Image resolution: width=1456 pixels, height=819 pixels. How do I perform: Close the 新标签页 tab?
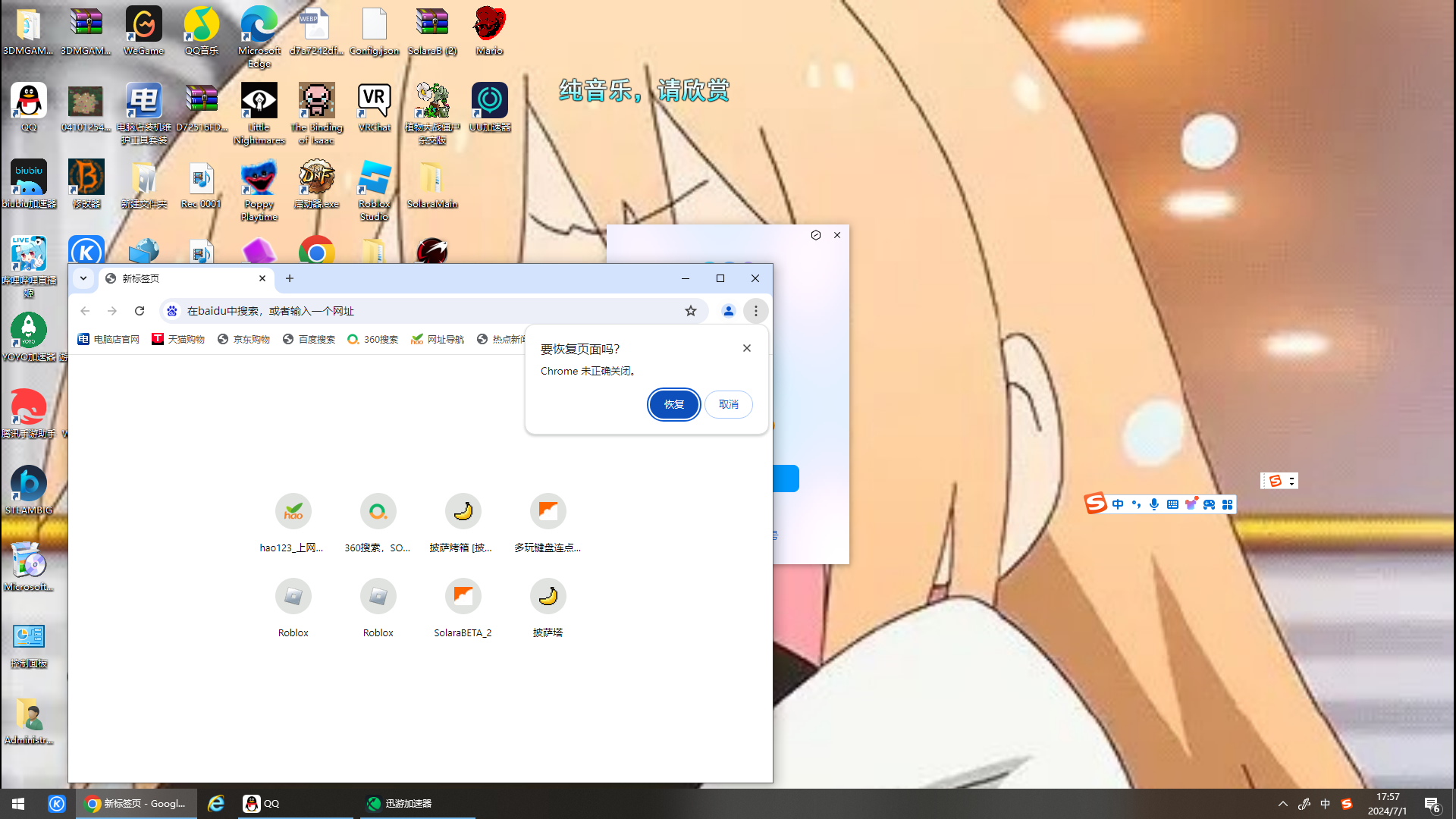pos(262,278)
